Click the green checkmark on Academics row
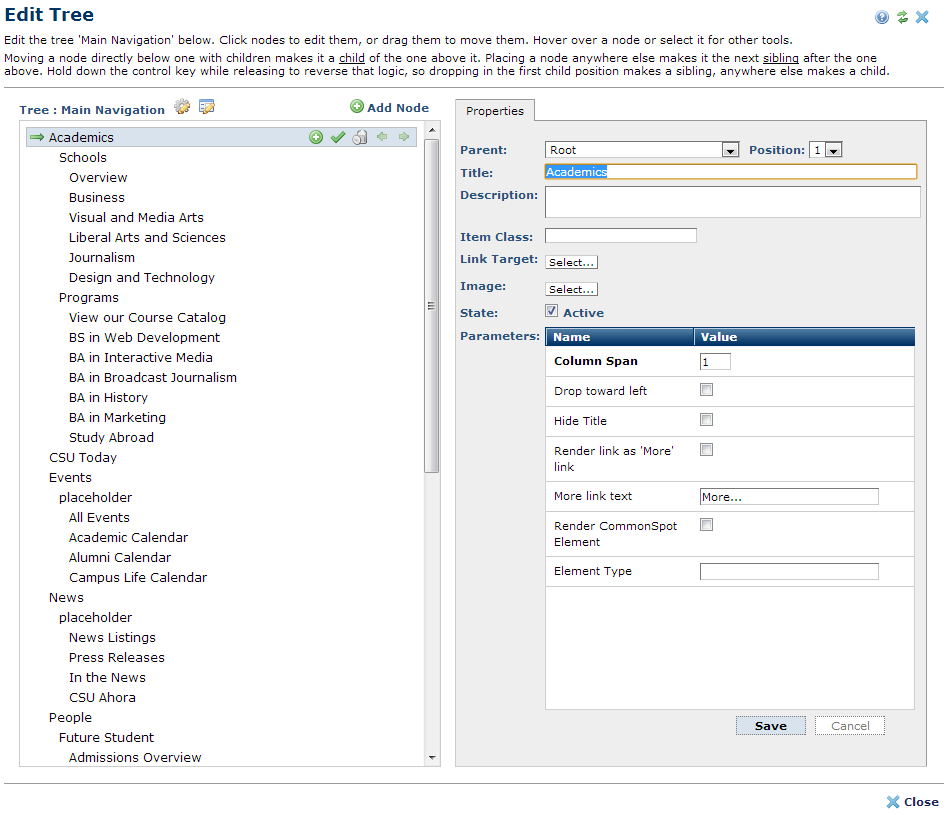 coord(338,137)
